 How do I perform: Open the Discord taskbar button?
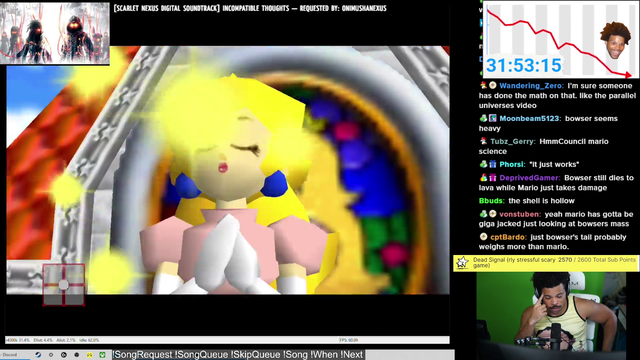pos(15,355)
